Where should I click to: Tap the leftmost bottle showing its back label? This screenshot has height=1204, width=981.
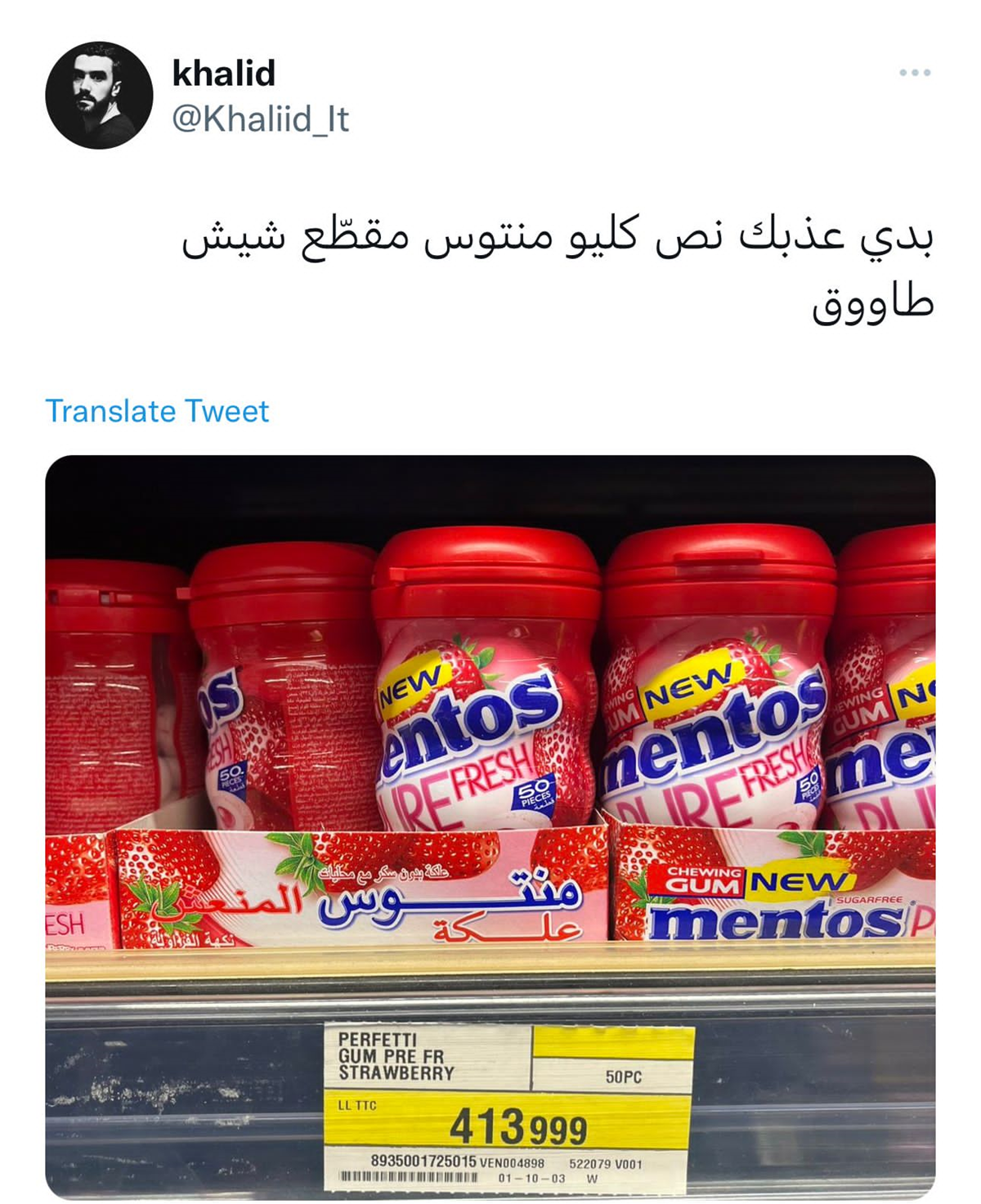pos(114,695)
